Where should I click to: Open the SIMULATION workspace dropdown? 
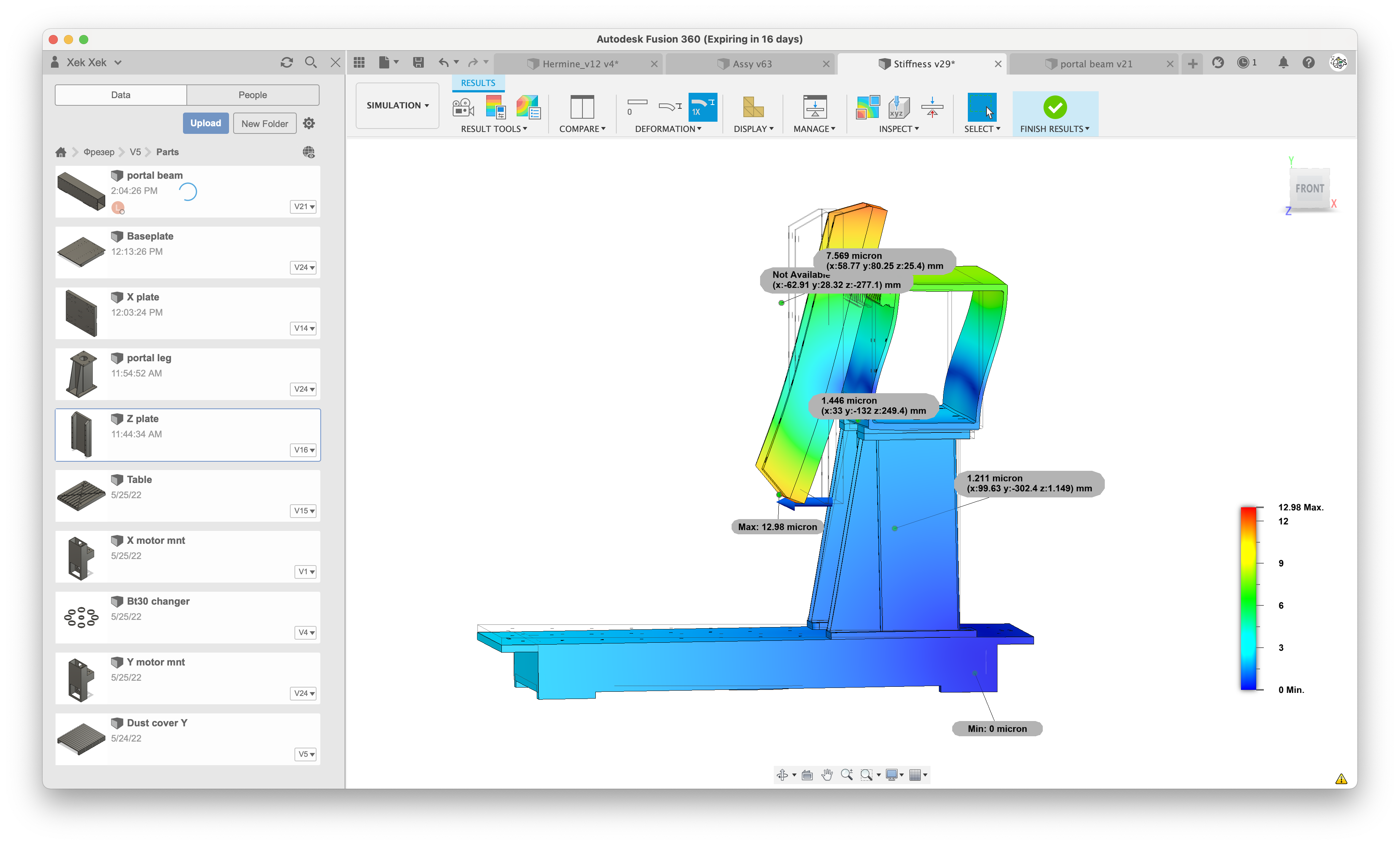coord(397,105)
